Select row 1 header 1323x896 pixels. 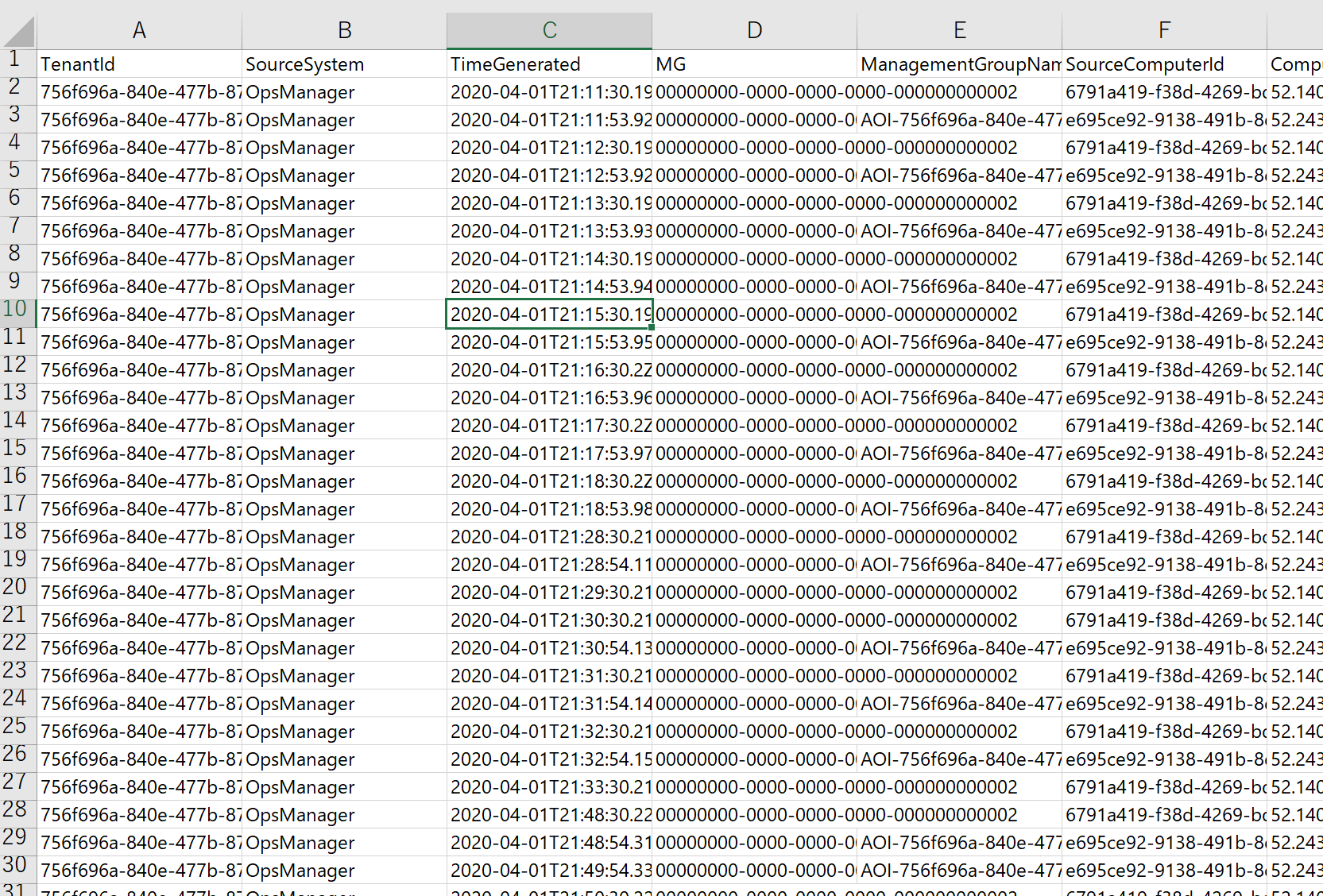[x=17, y=64]
